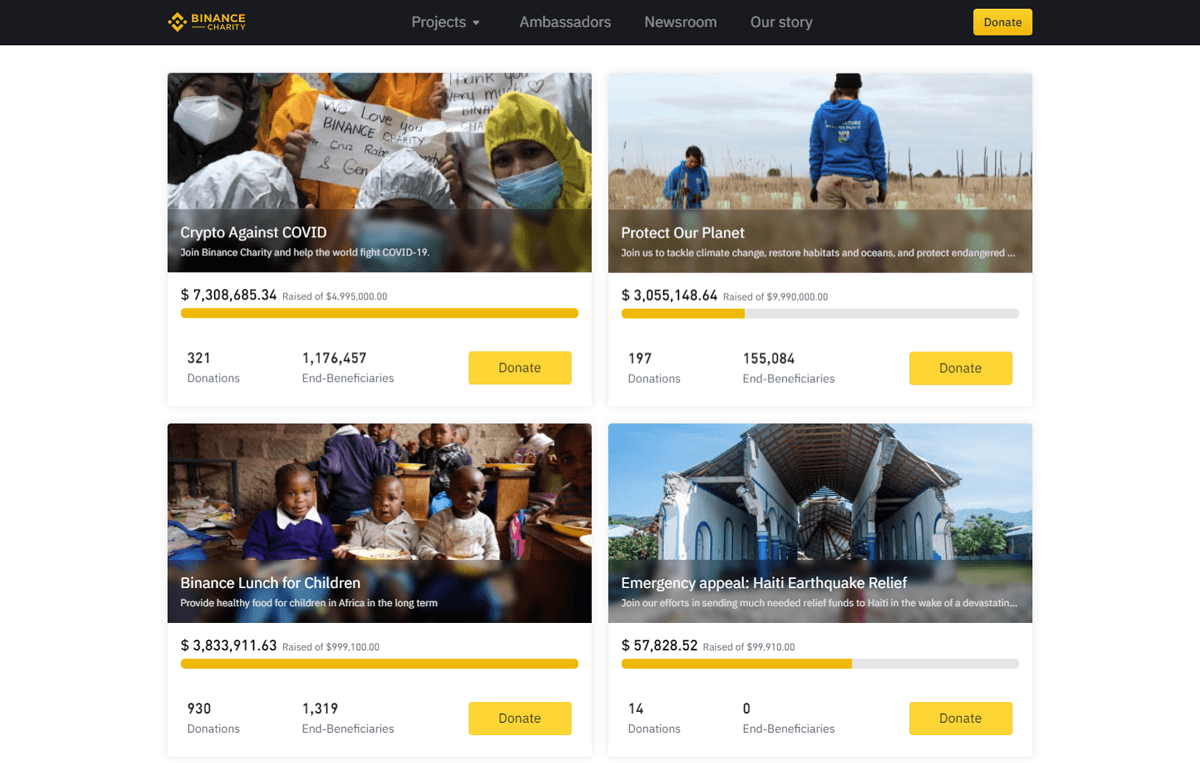The width and height of the screenshot is (1200, 763).
Task: Donate to Protect Our Planet
Action: pyautogui.click(x=960, y=368)
